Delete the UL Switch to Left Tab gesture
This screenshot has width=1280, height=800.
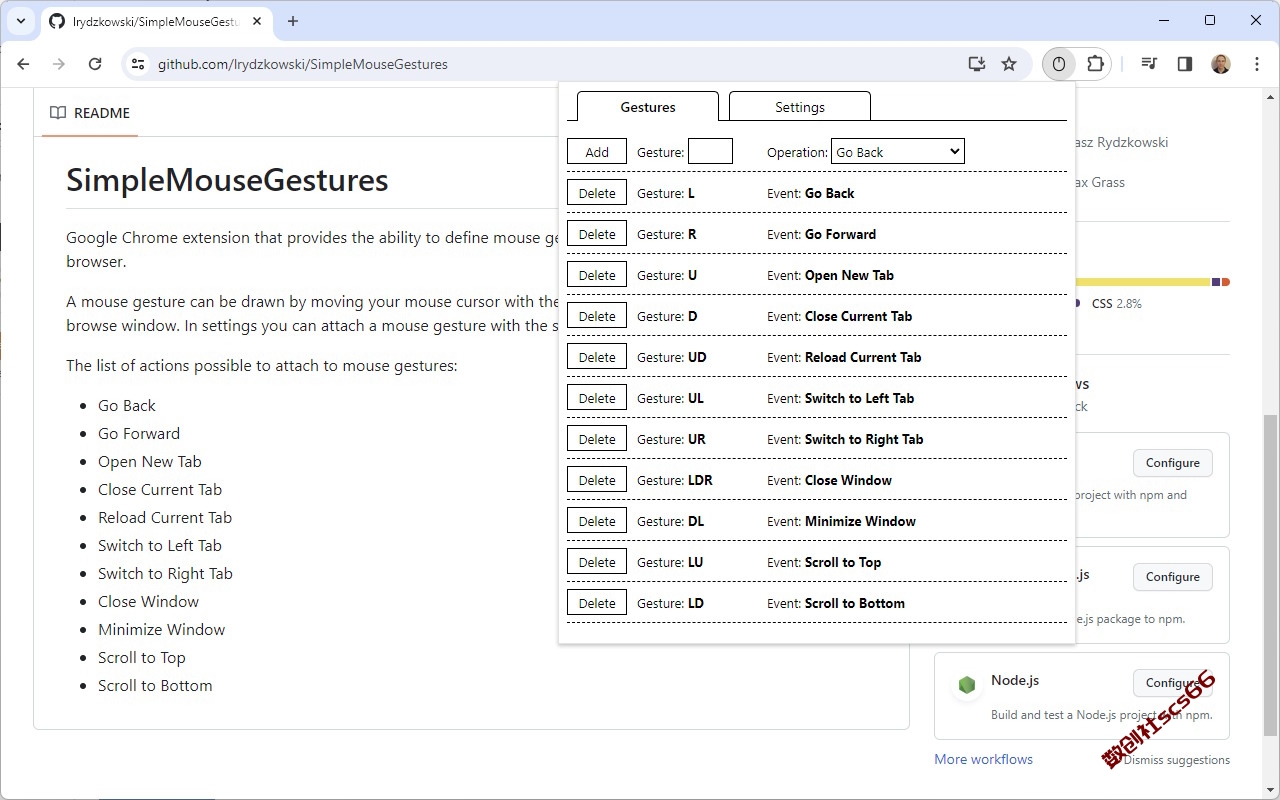pyautogui.click(x=597, y=398)
